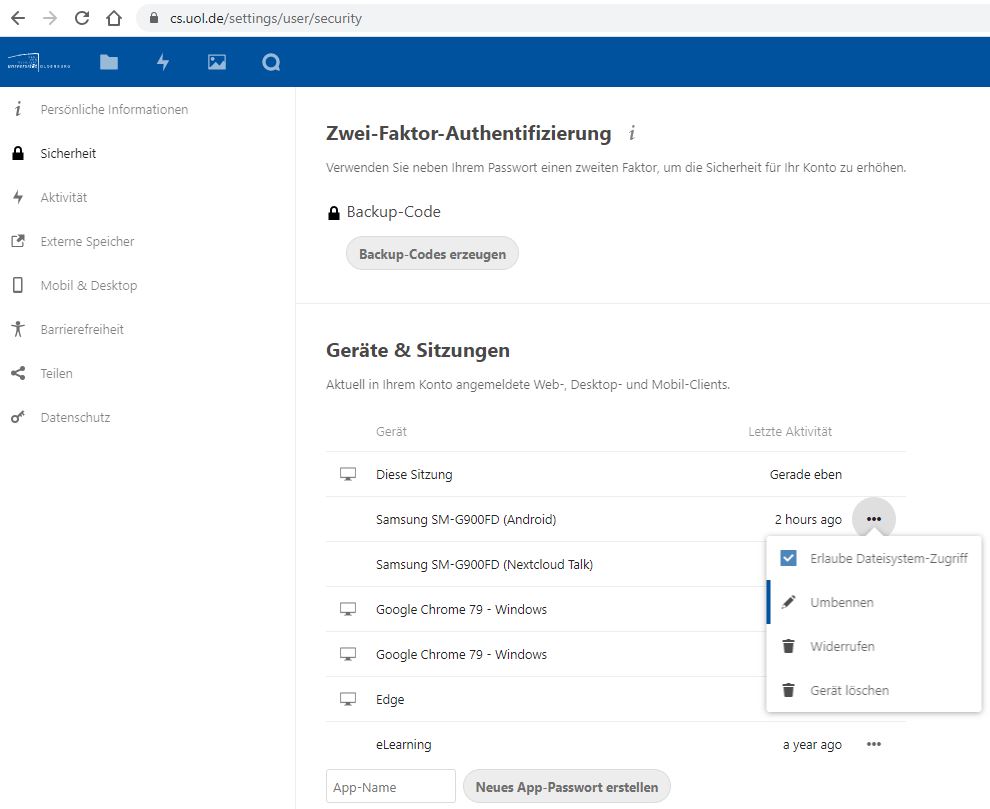Image resolution: width=990 pixels, height=809 pixels.
Task: Open the Files folder icon in header
Action: click(x=109, y=62)
